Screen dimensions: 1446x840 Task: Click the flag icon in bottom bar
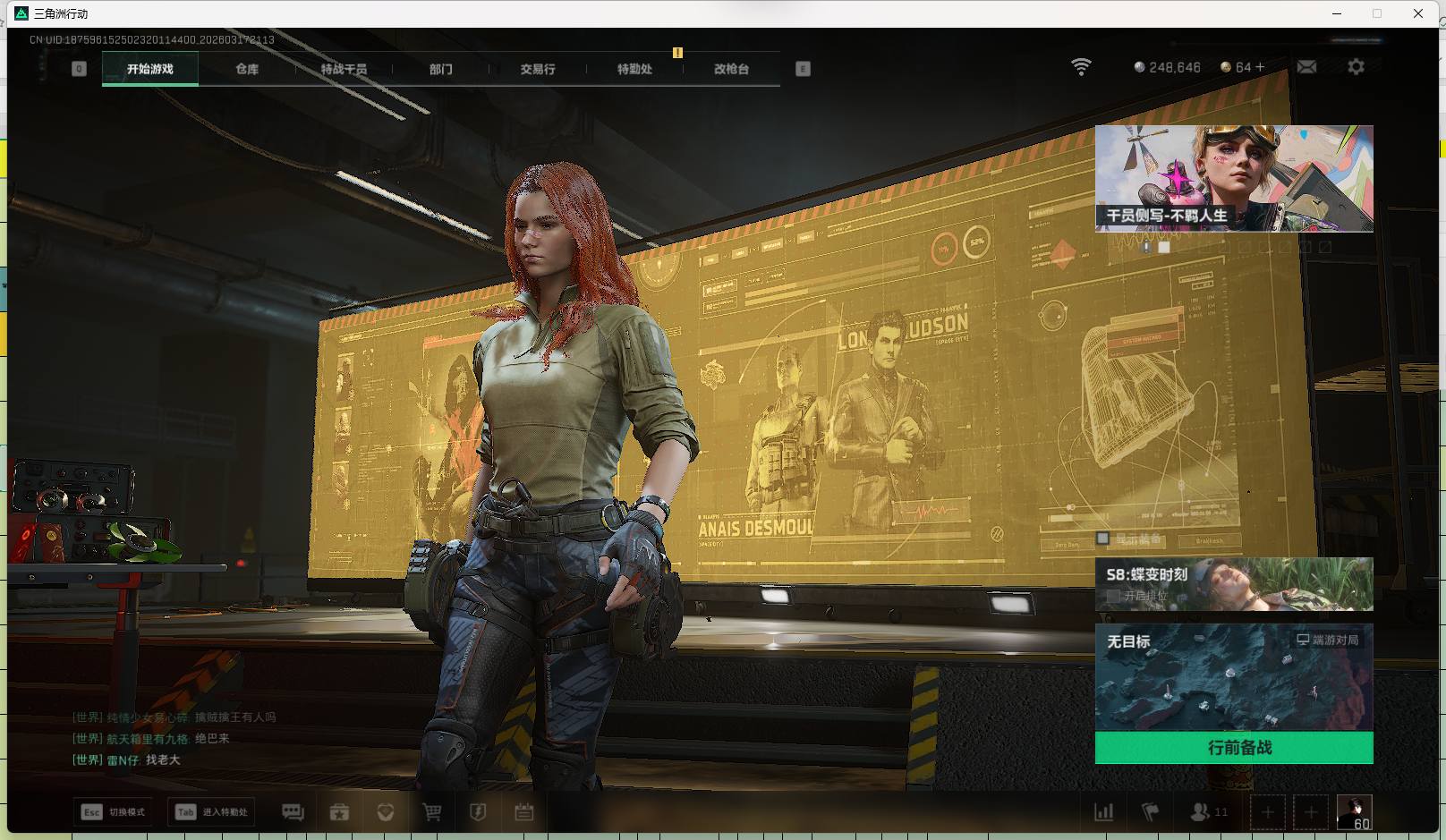1151,811
